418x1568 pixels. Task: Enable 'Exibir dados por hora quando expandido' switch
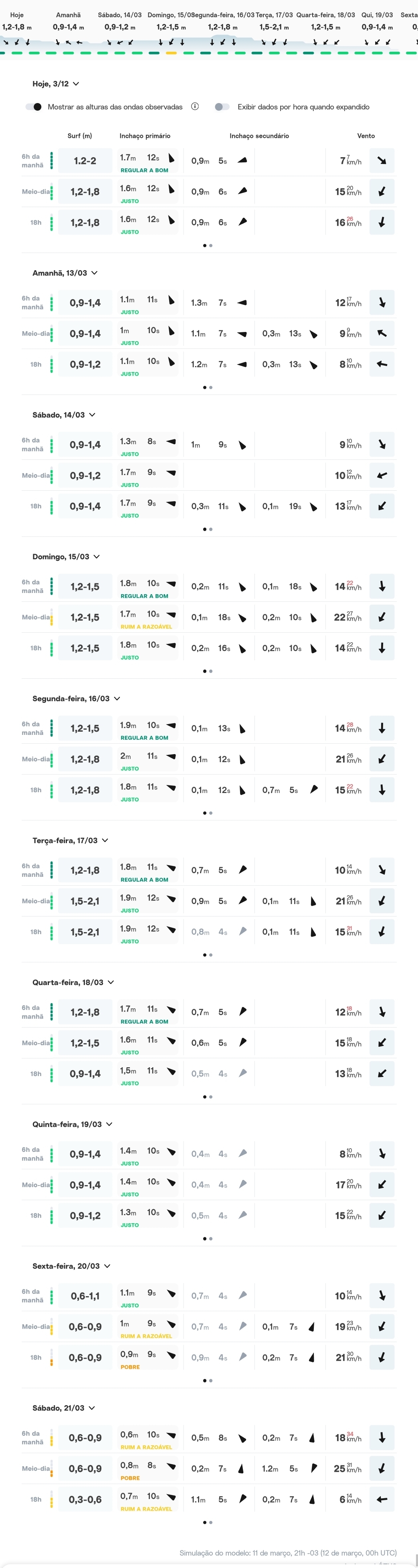(x=222, y=107)
